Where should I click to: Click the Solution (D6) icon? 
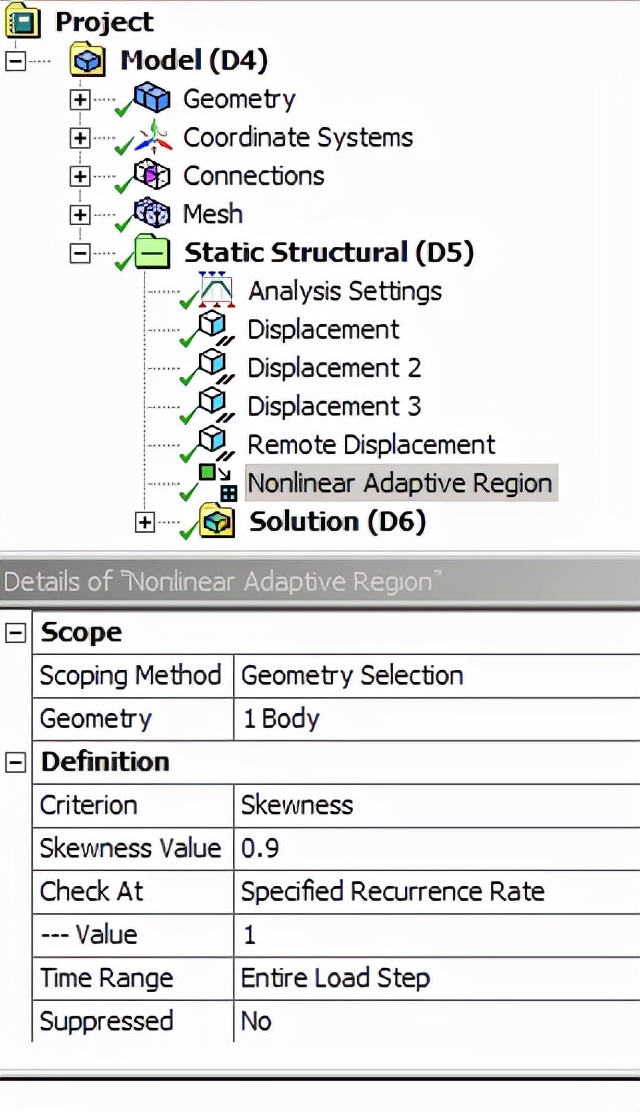point(216,522)
